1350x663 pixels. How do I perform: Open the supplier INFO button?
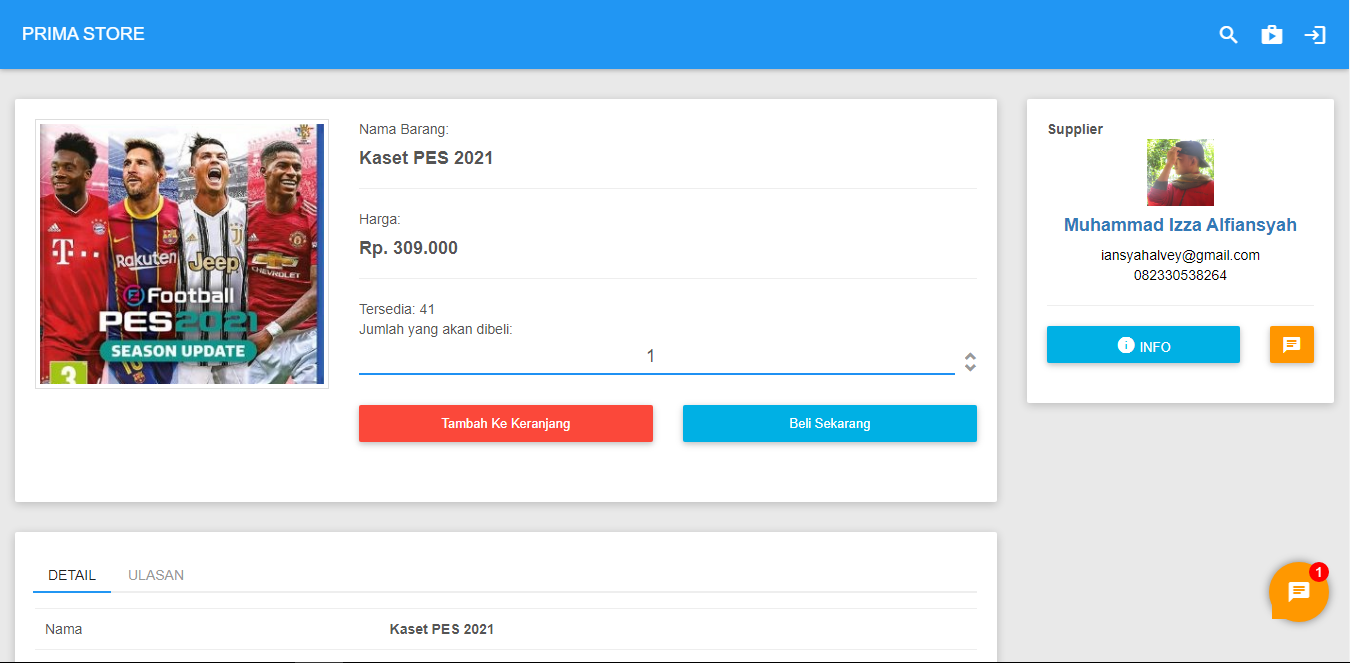coord(1143,345)
